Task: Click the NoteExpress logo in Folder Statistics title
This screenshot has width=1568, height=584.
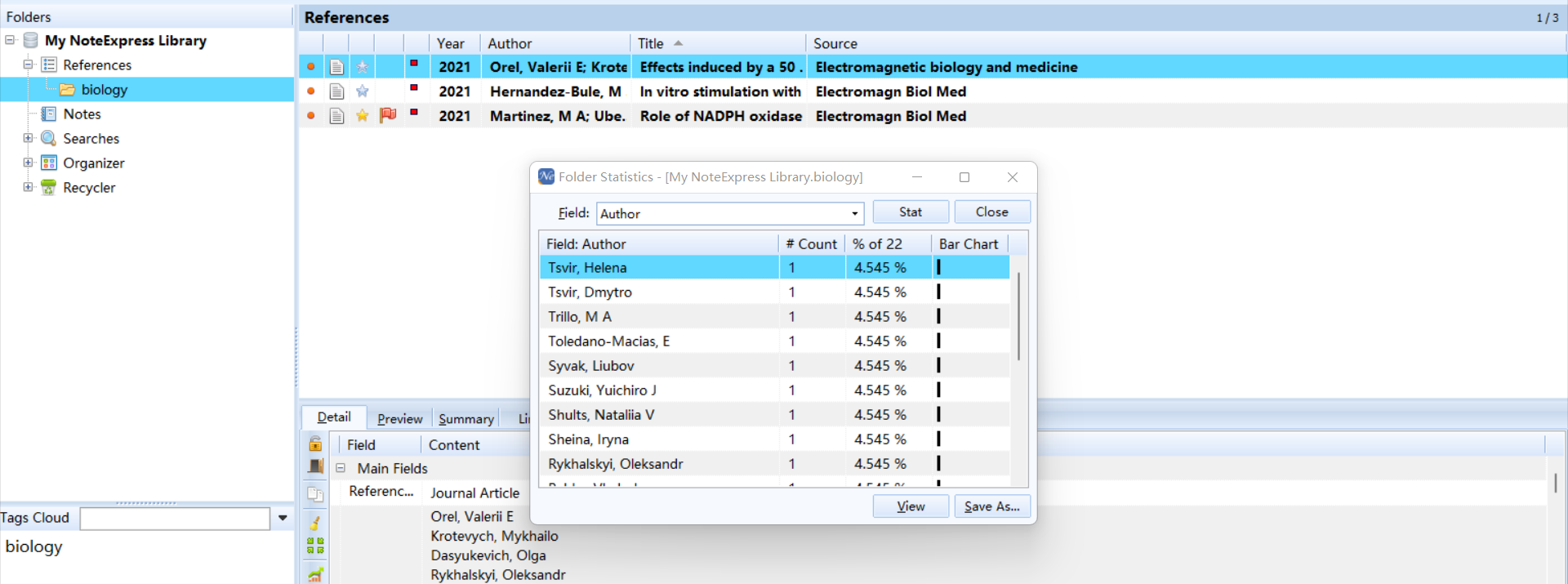Action: (x=546, y=176)
